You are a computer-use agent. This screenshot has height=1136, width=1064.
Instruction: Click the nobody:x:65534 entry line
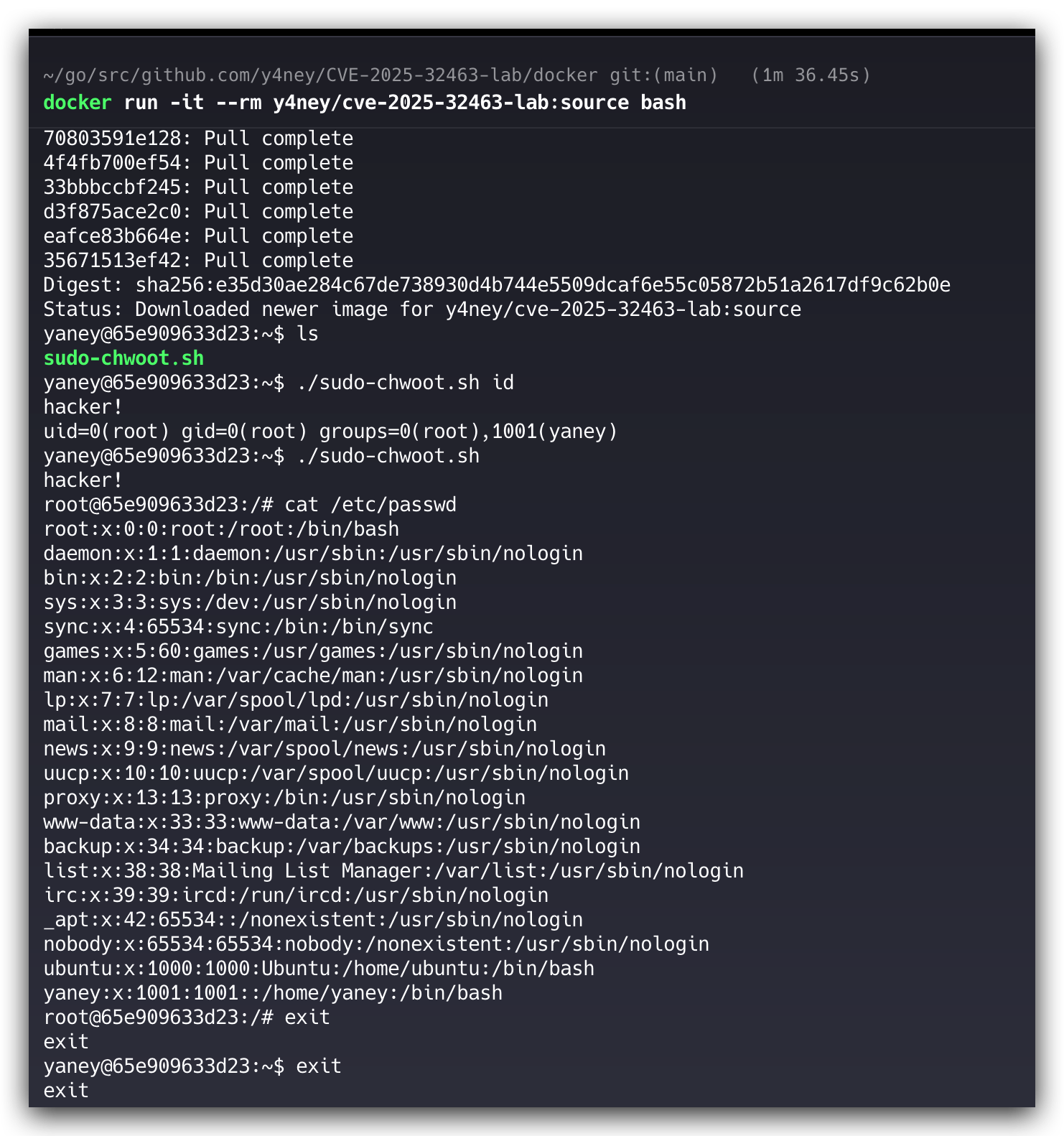pos(376,944)
